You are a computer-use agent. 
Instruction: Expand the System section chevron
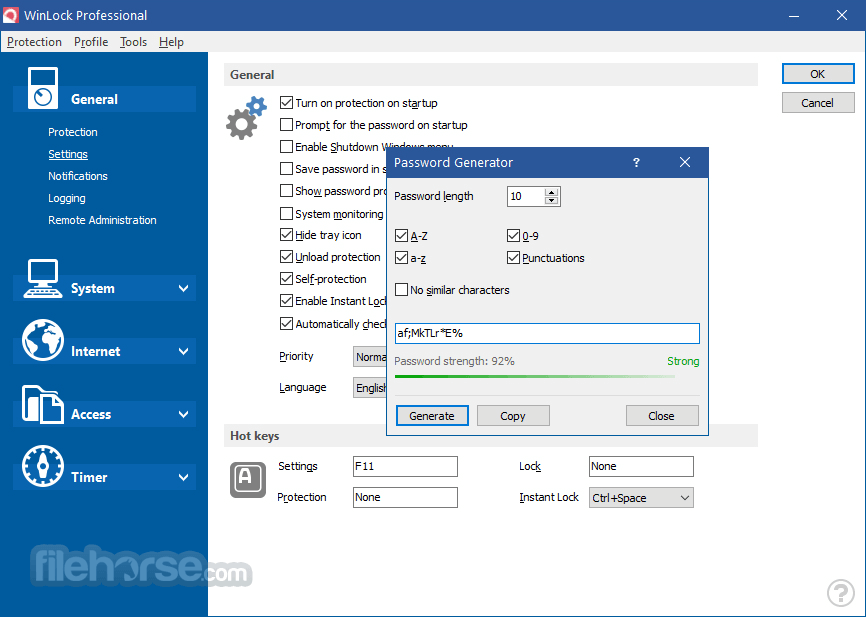[x=183, y=288]
